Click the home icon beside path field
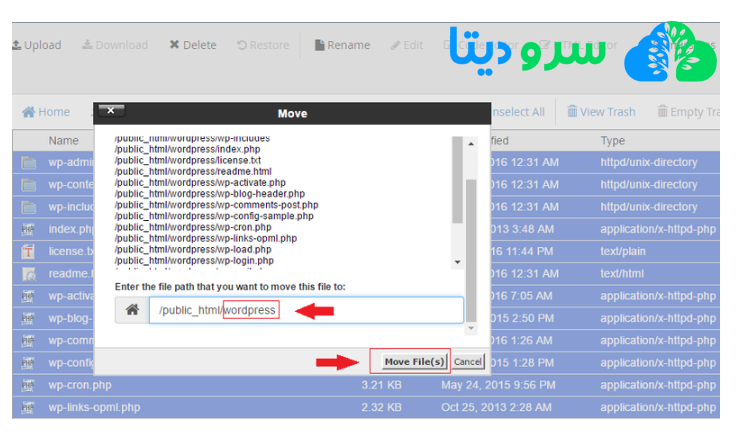This screenshot has height=441, width=749. [x=131, y=311]
